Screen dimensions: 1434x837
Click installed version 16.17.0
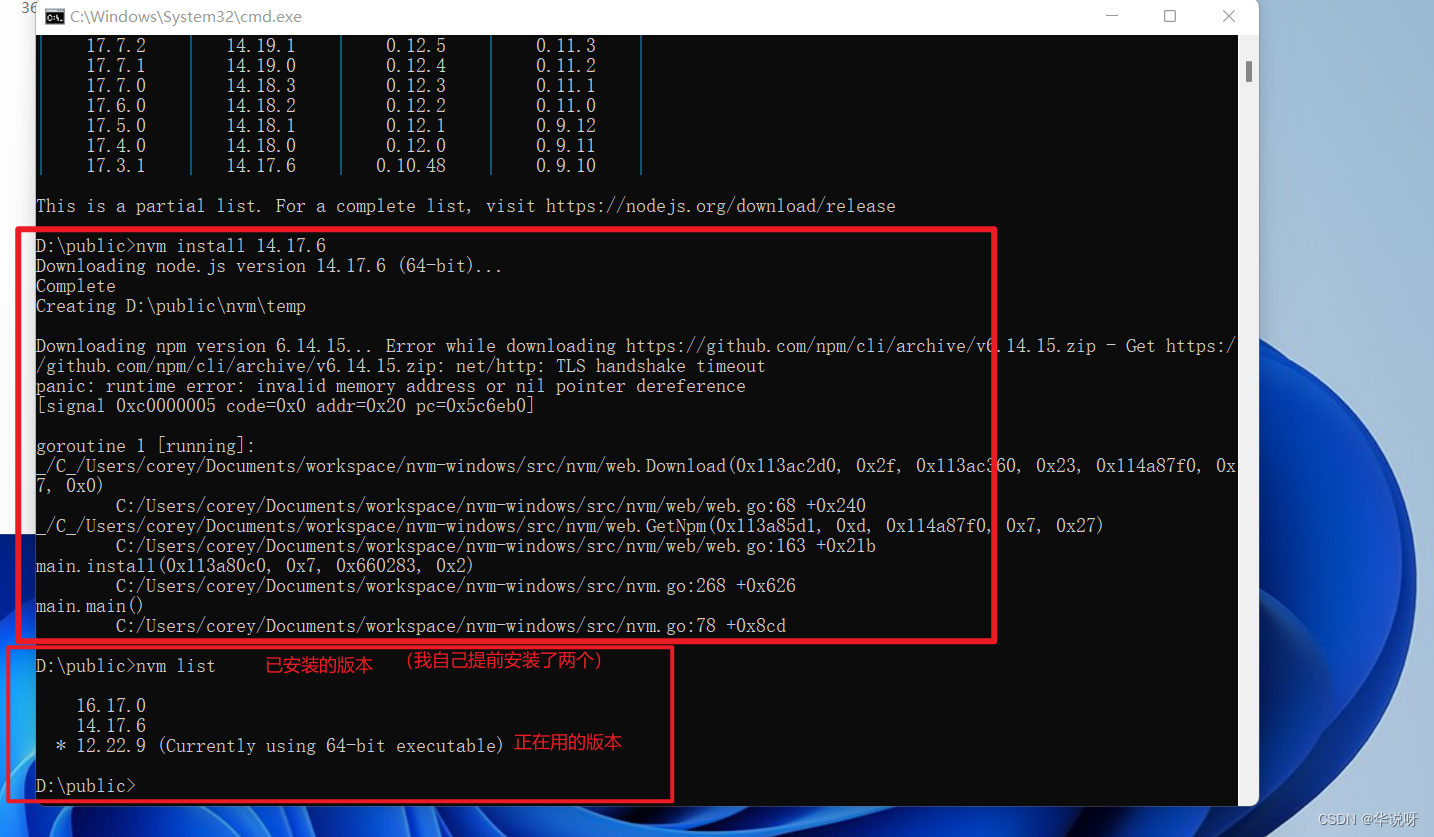(x=111, y=706)
